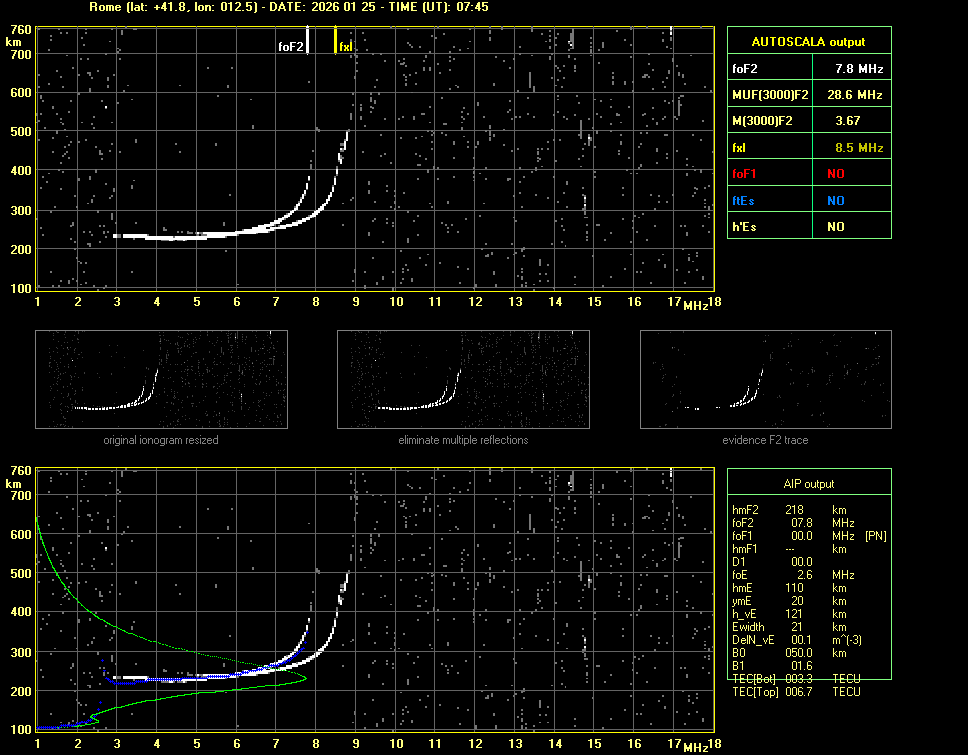Click the foF2 7.8 MHz value
Screen dimensions: 968x755
pyautogui.click(x=859, y=69)
